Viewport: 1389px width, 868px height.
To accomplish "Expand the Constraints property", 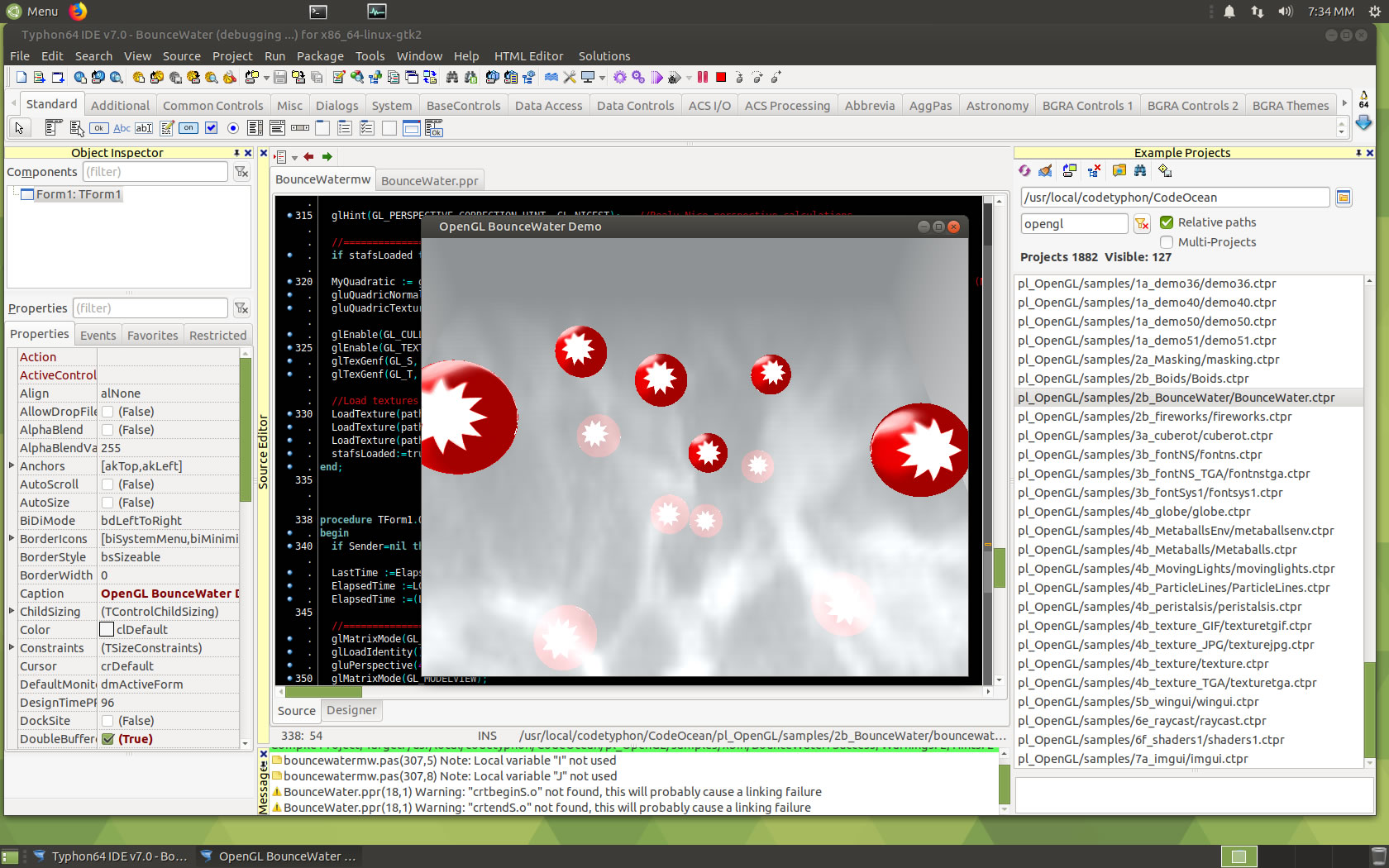I will [x=12, y=647].
